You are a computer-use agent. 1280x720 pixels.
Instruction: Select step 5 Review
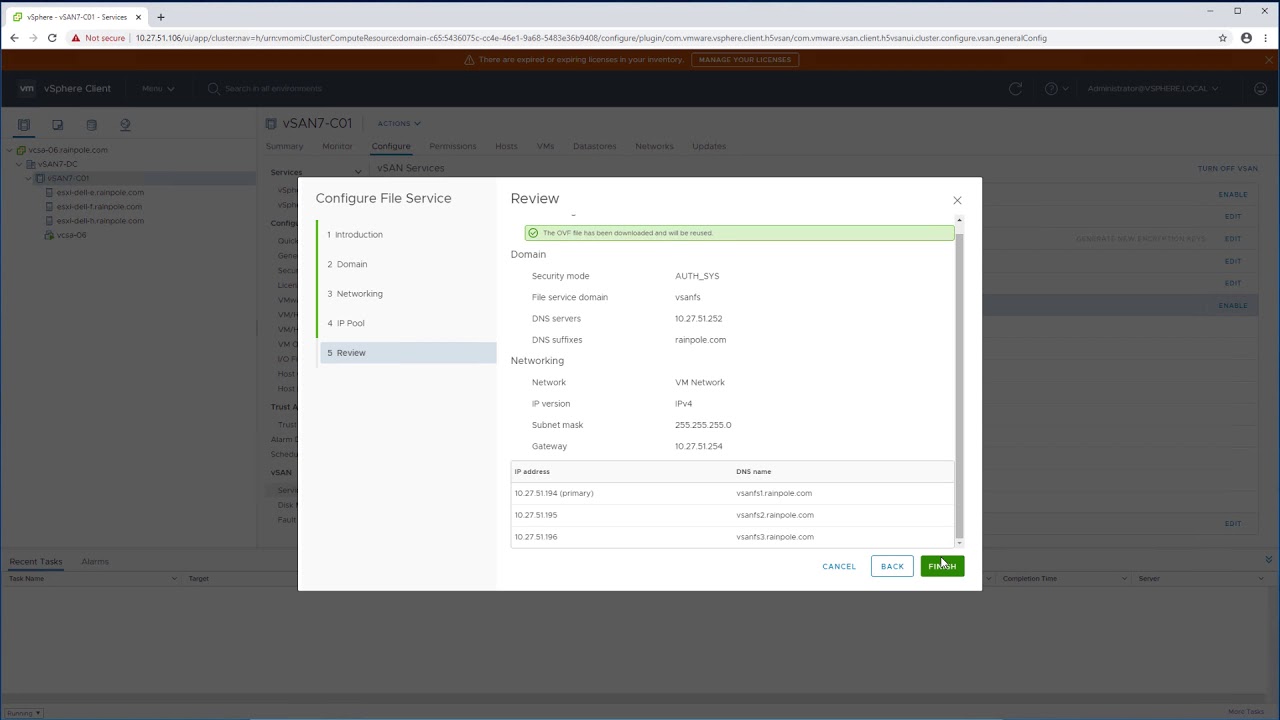coord(408,352)
